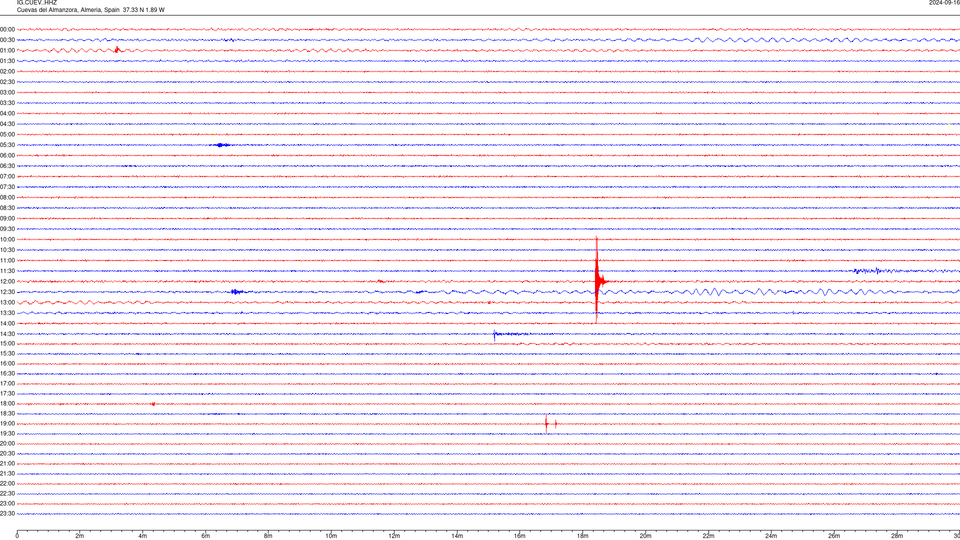Select the 16:30 trace time label
Screen dimensions: 960x540
pyautogui.click(x=7, y=373)
